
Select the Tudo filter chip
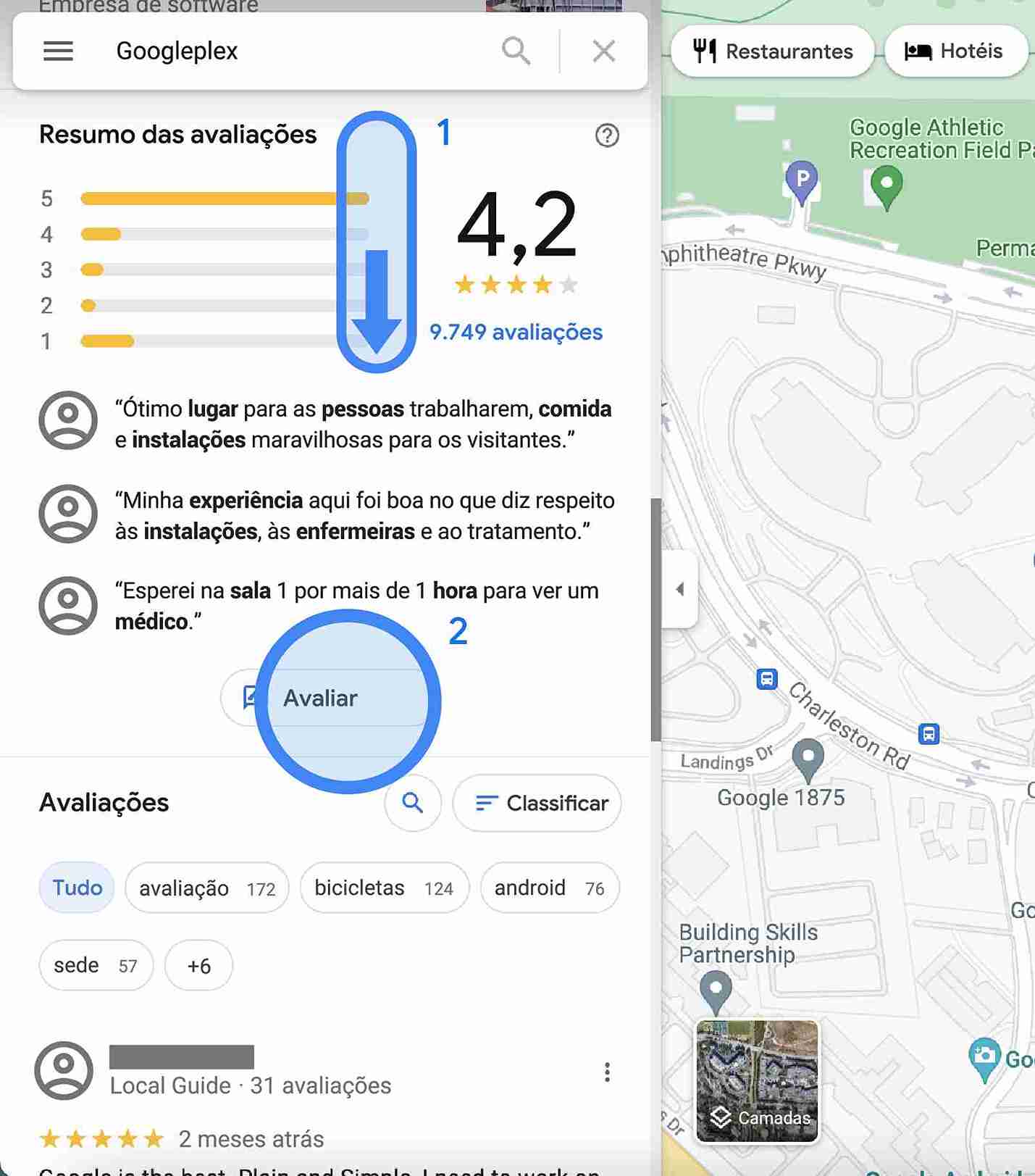[x=77, y=888]
